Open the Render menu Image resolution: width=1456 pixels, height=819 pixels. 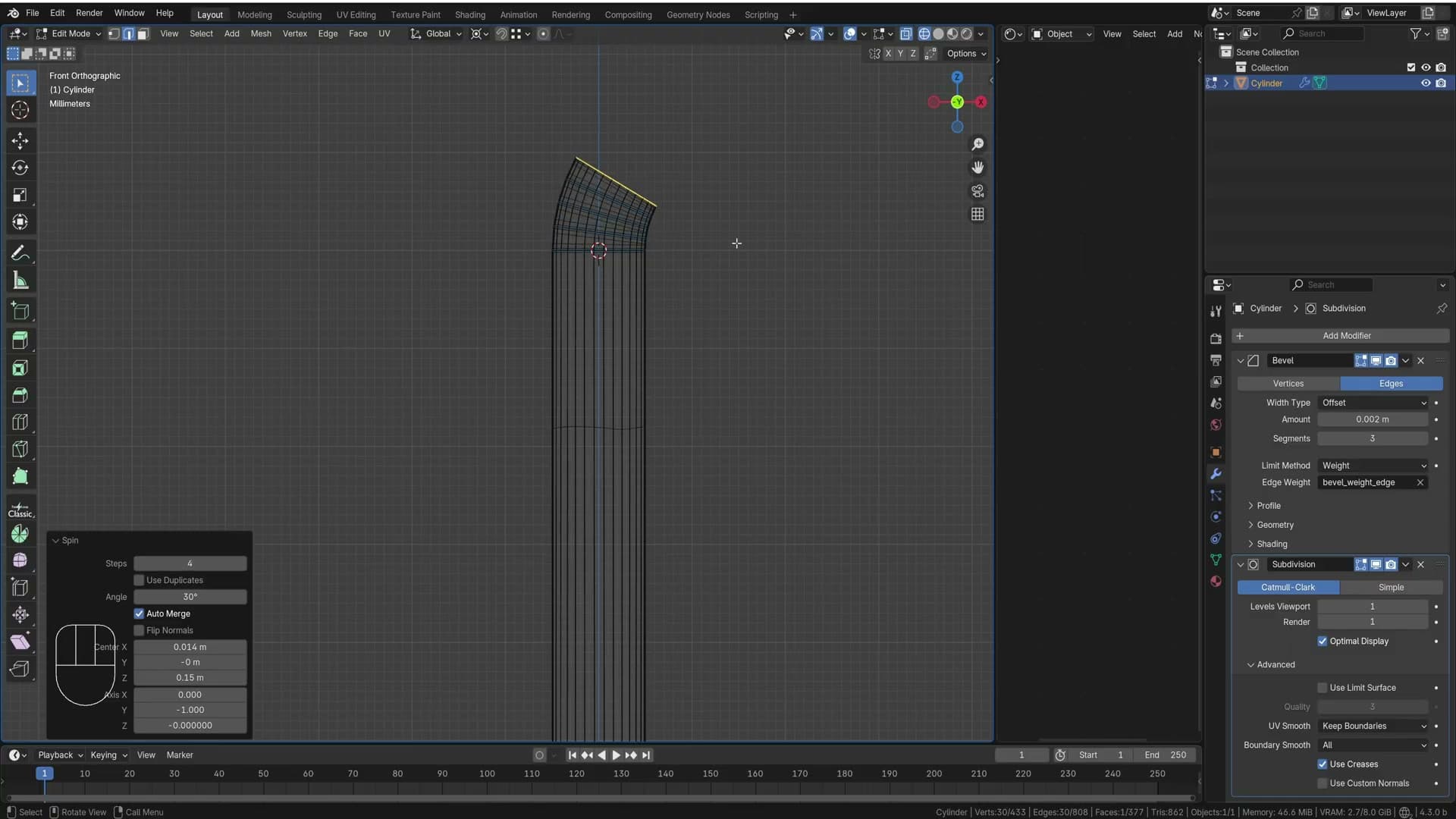pos(89,13)
